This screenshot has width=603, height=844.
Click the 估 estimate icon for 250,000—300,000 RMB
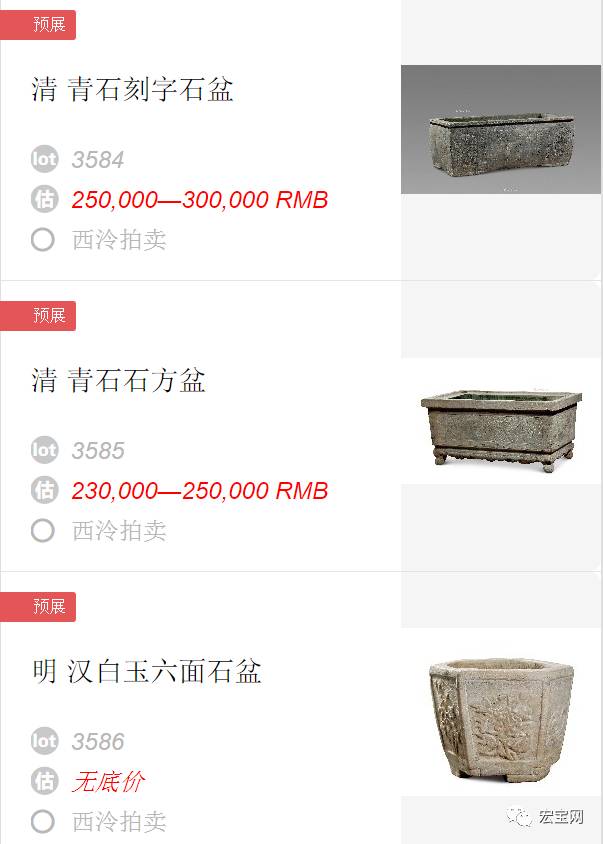pyautogui.click(x=44, y=199)
